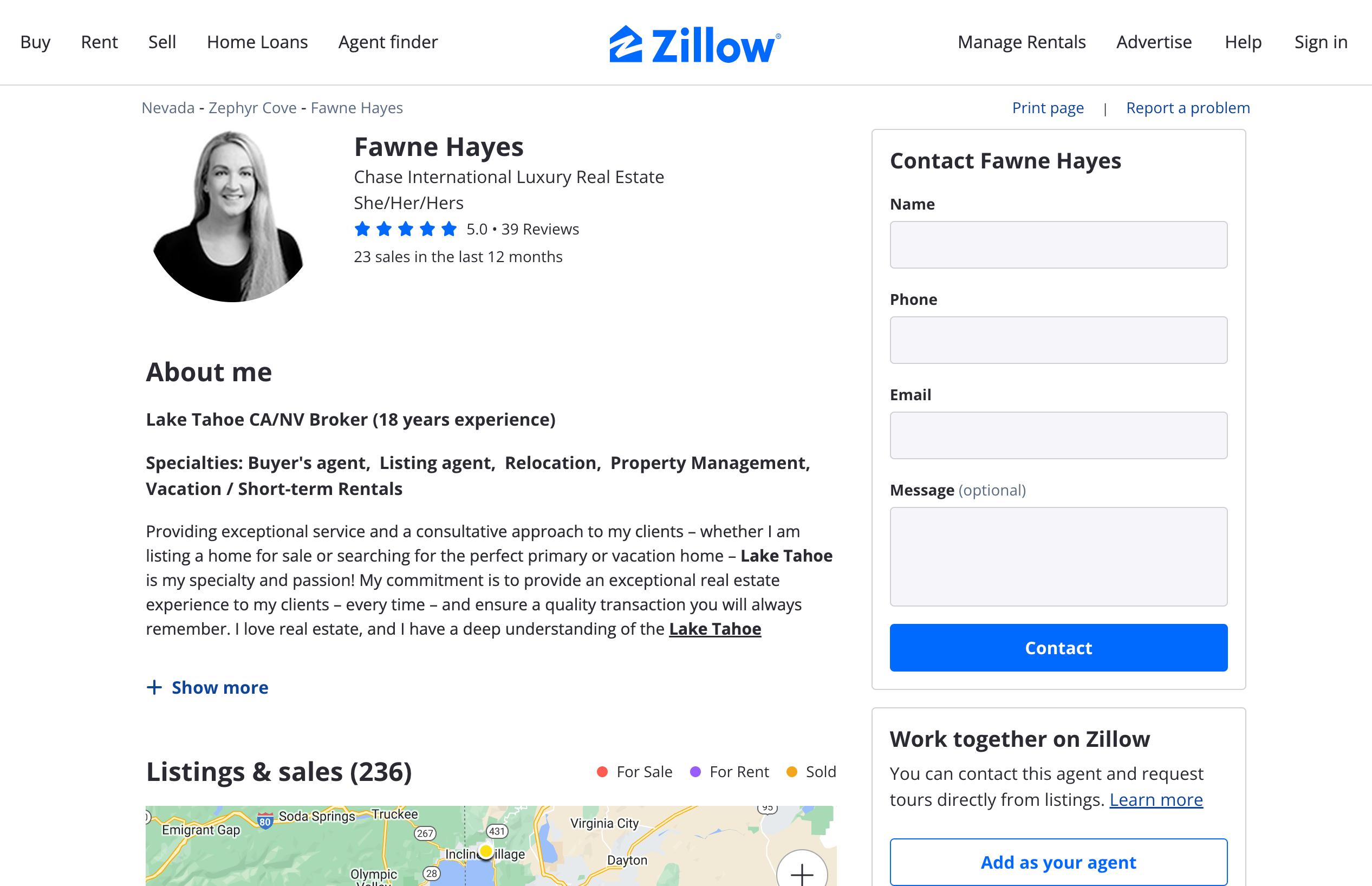Click the purple For Rent legend dot
1372x886 pixels.
coord(695,772)
